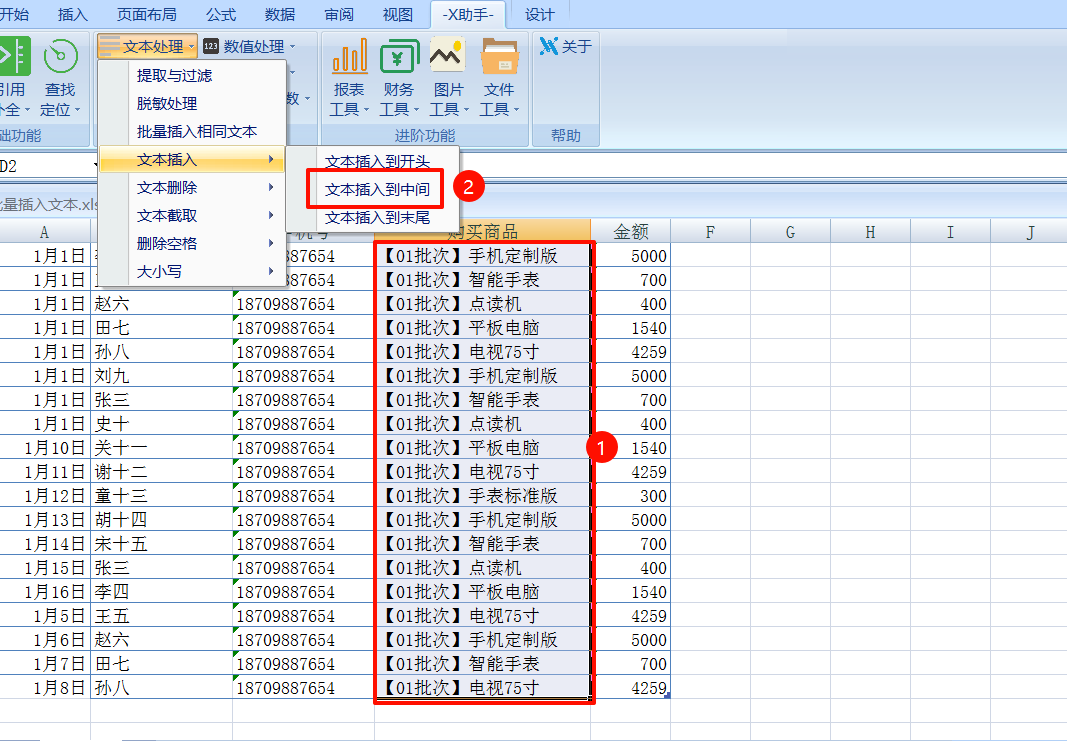The image size is (1067, 741).
Task: Switch to the 插入 ribbon tab
Action: (x=73, y=14)
